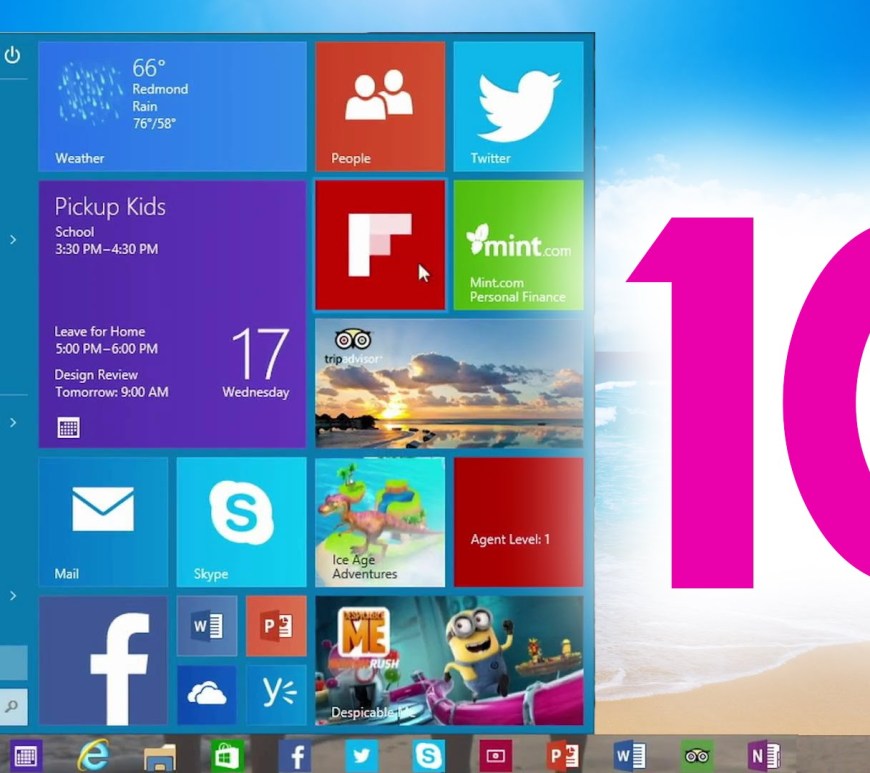Click the search magnifier in Start menu

tap(12, 707)
